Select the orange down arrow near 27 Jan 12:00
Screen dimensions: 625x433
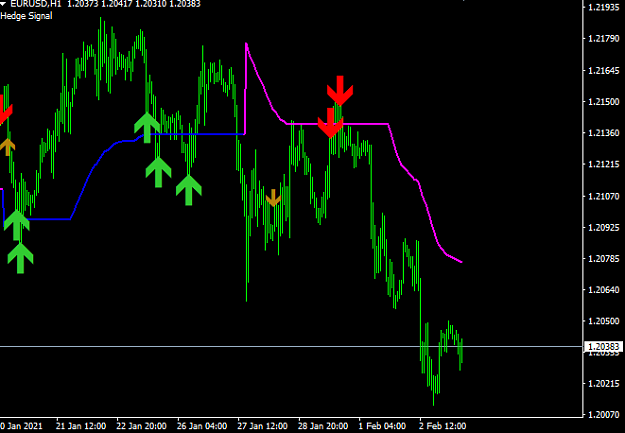pos(273,198)
